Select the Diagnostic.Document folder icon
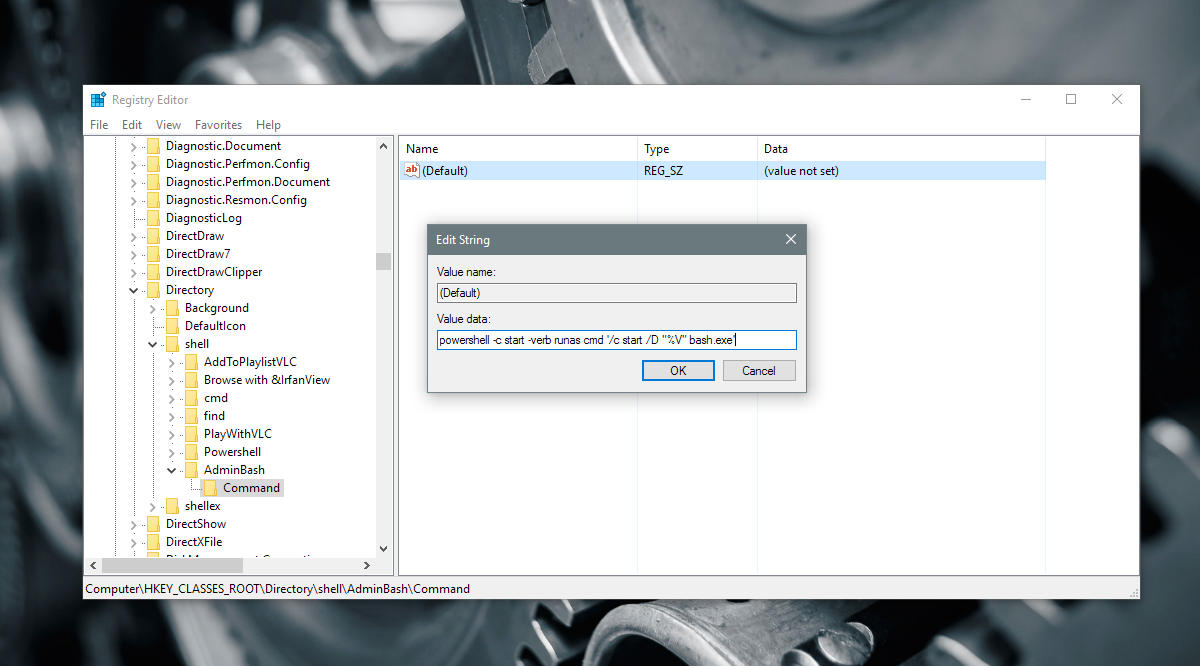 (x=153, y=146)
